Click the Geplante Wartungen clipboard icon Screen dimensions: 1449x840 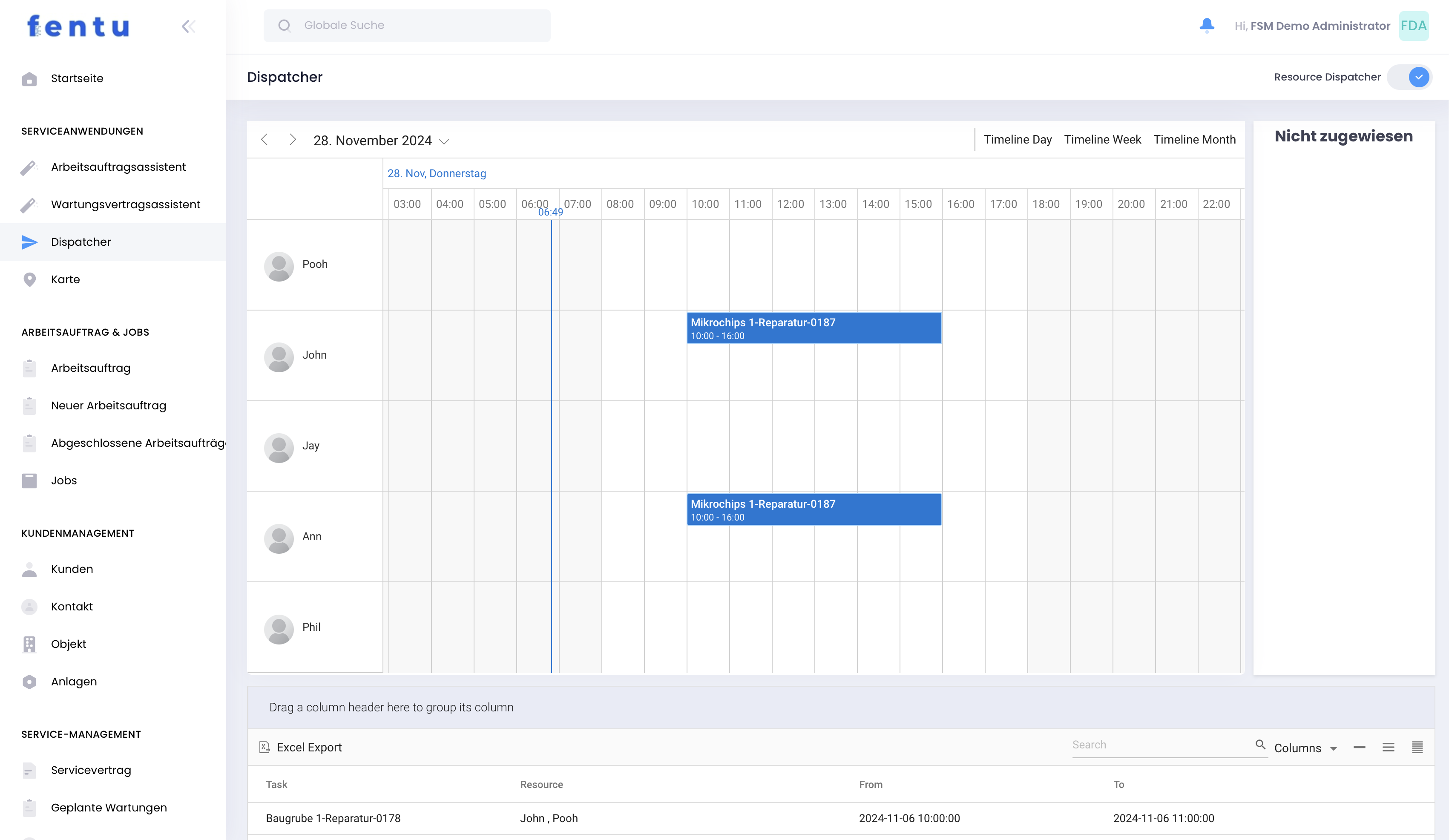coord(29,808)
